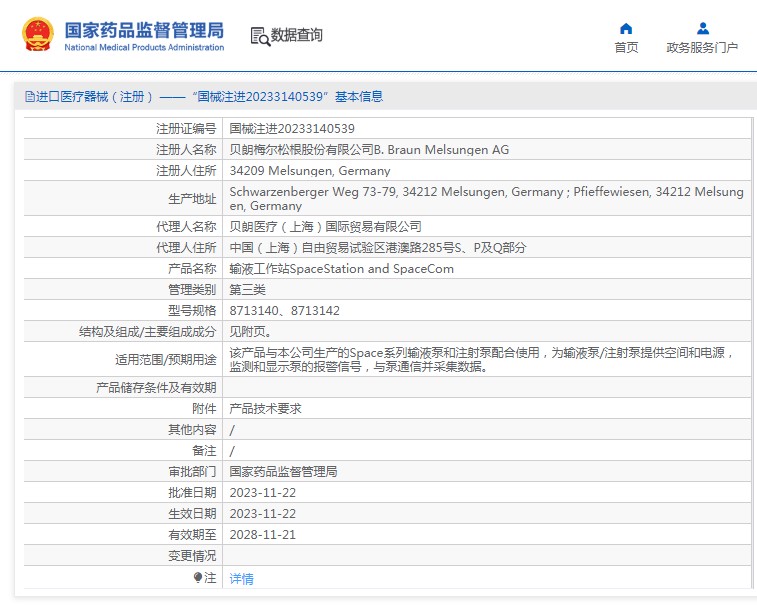Viewport: 757px width, 607px height.
Task: Click the 有效期至 row label
Action: [192, 535]
